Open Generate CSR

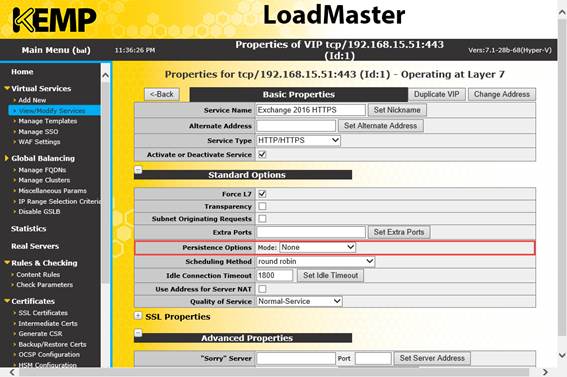coord(40,334)
